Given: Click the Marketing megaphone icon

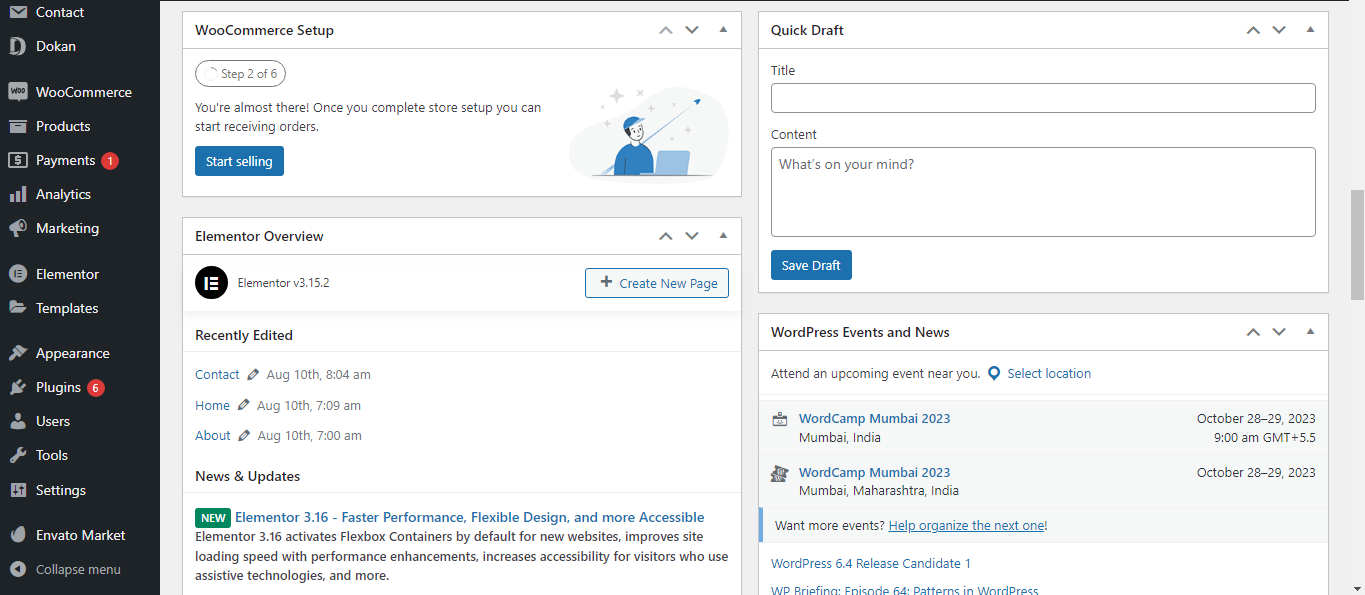Looking at the screenshot, I should point(18,228).
